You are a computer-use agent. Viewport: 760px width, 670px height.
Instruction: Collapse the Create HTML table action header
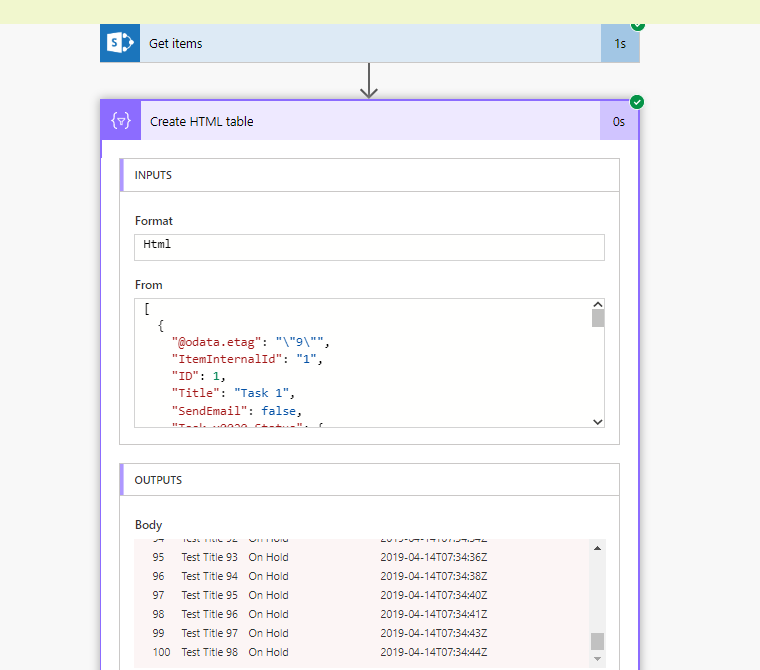pos(370,121)
